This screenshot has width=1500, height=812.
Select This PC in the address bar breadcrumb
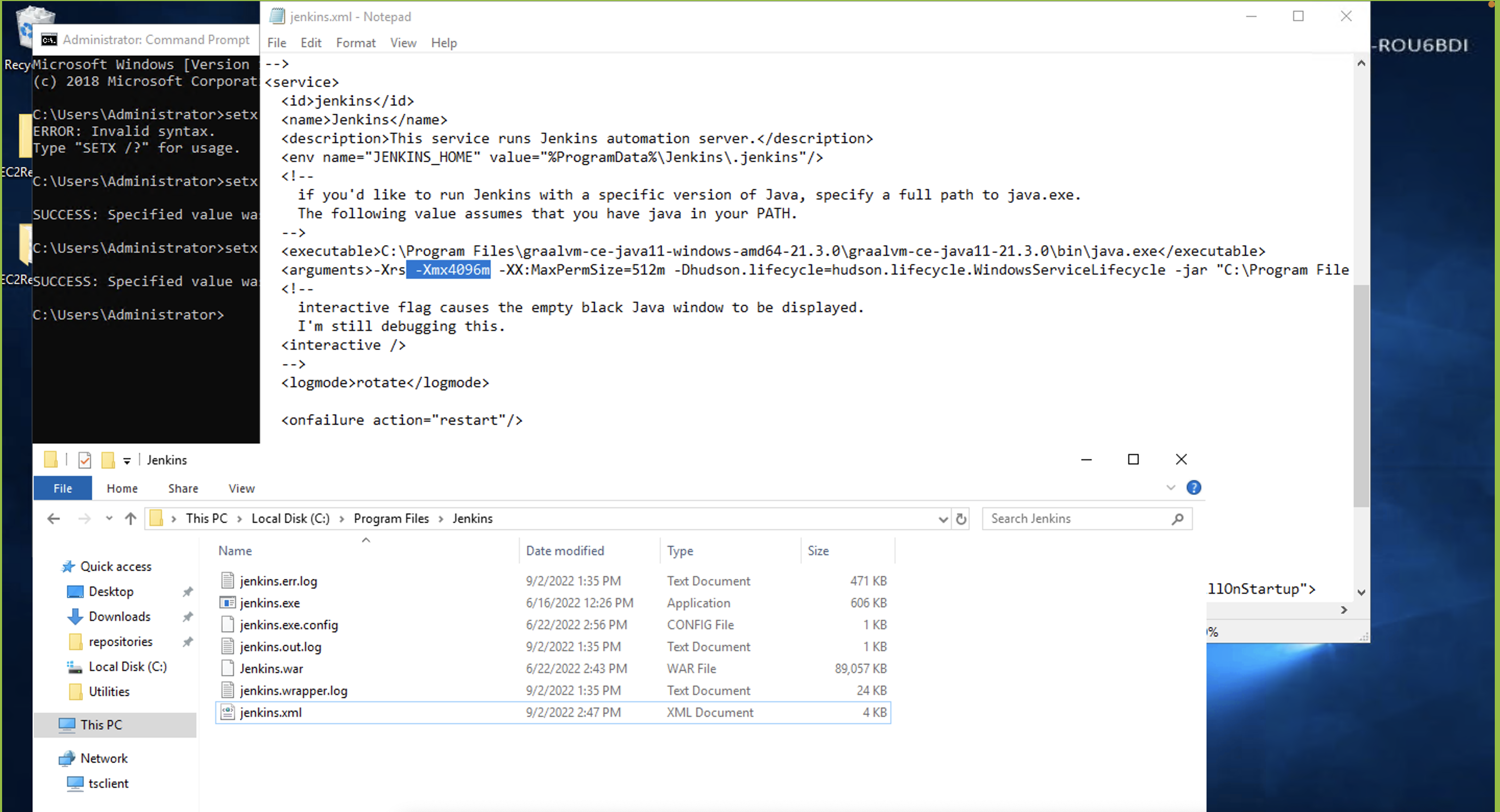[x=206, y=519]
